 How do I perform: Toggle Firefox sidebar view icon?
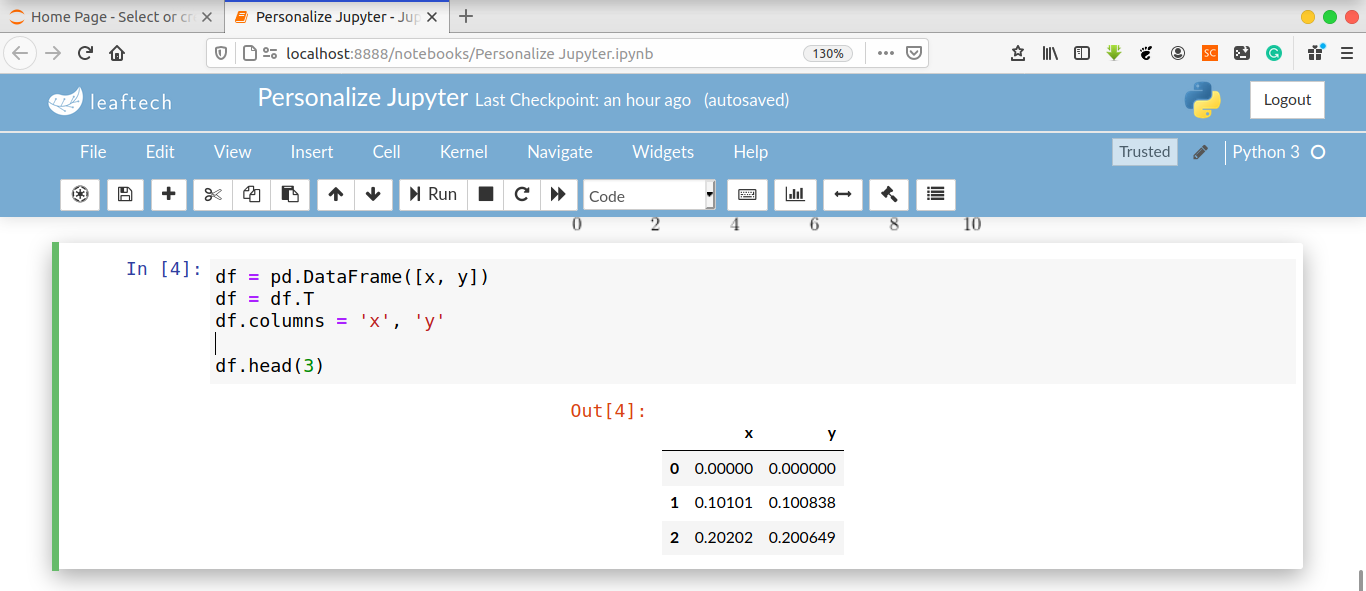tap(1081, 53)
